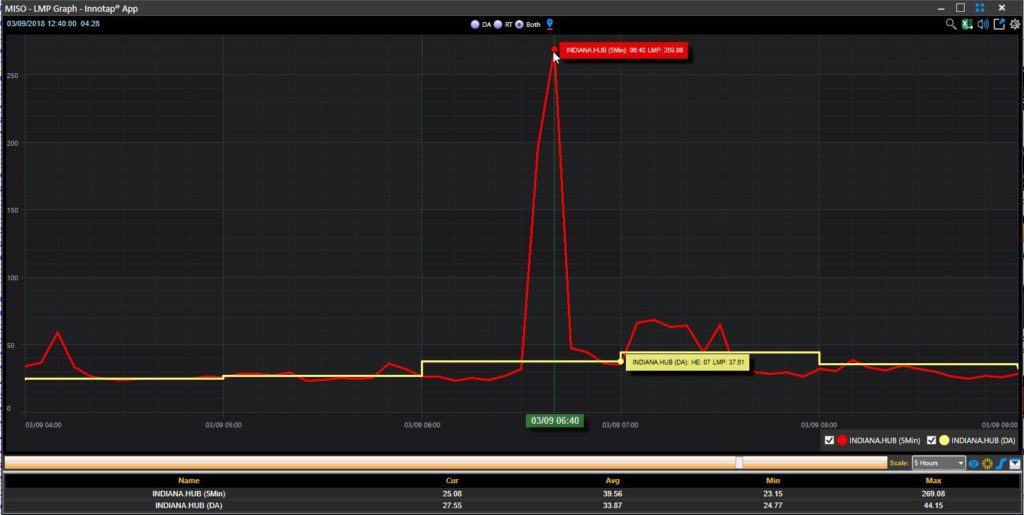The height and width of the screenshot is (515, 1024).
Task: Click the Name column header
Action: pos(189,480)
